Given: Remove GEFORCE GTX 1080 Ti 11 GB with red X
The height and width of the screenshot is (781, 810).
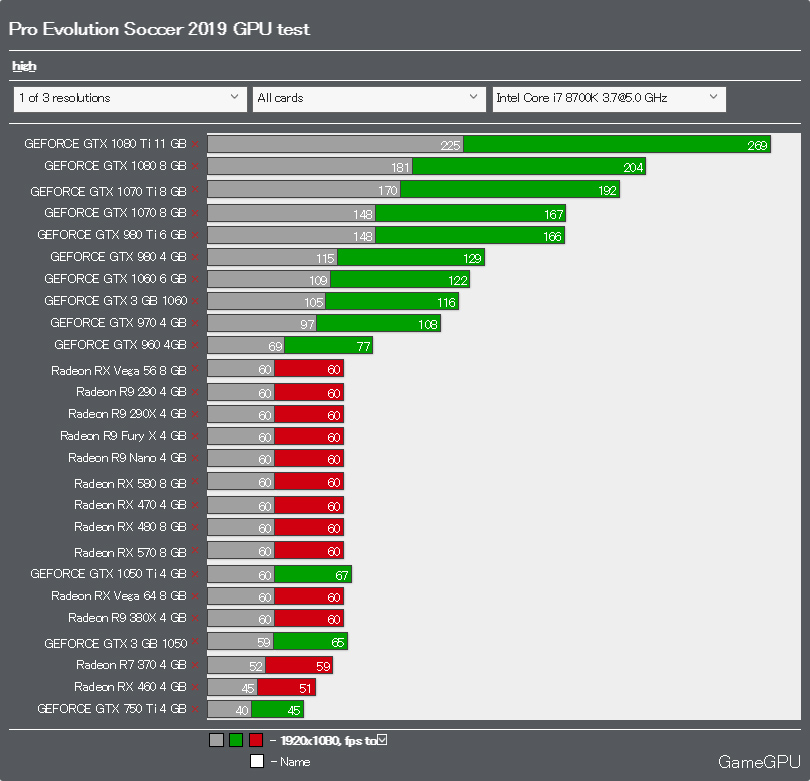Looking at the screenshot, I should coord(195,145).
